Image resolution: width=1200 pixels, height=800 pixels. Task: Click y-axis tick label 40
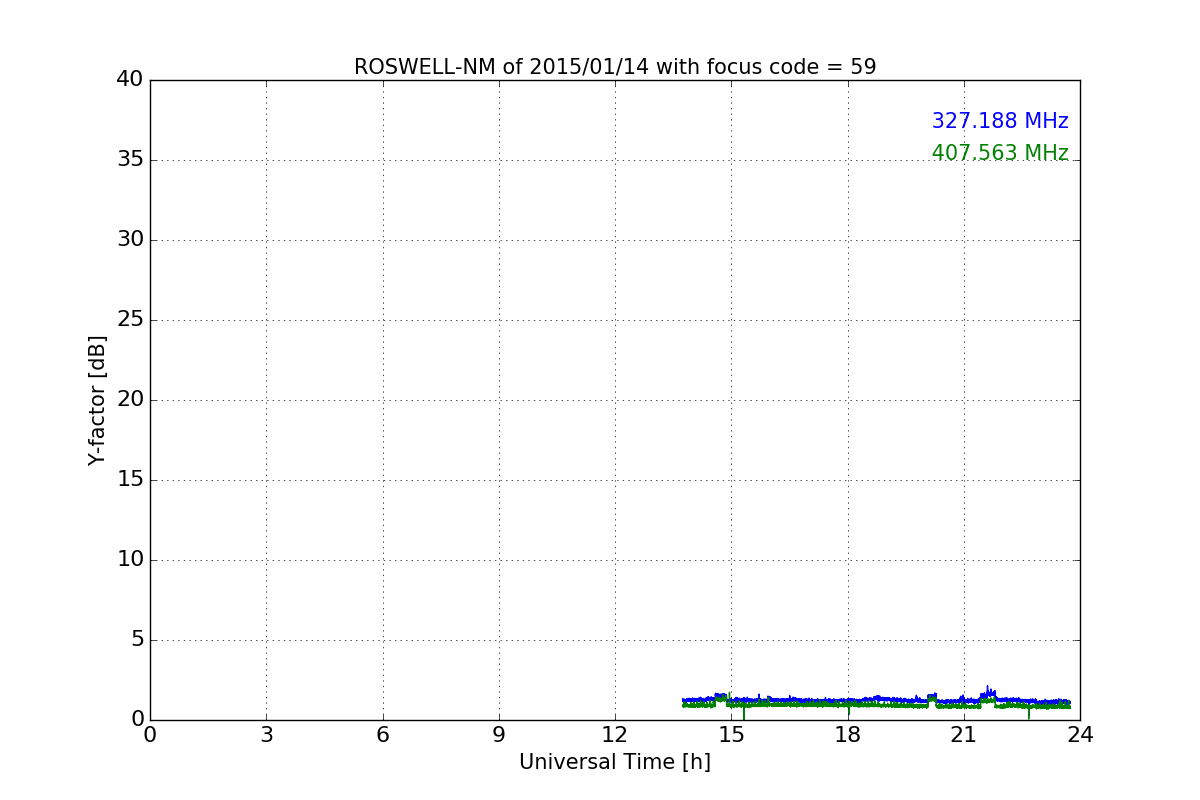point(130,80)
